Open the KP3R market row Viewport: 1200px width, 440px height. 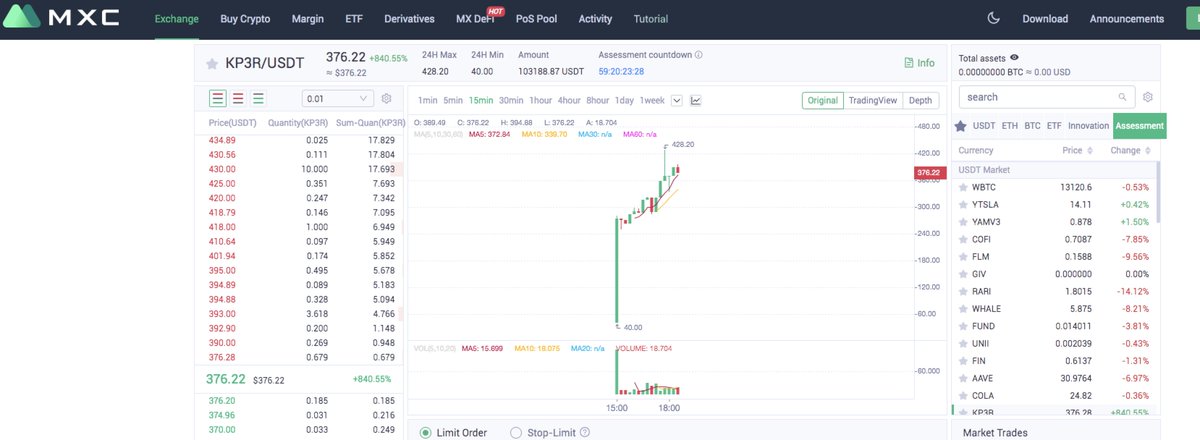[x=1055, y=412]
